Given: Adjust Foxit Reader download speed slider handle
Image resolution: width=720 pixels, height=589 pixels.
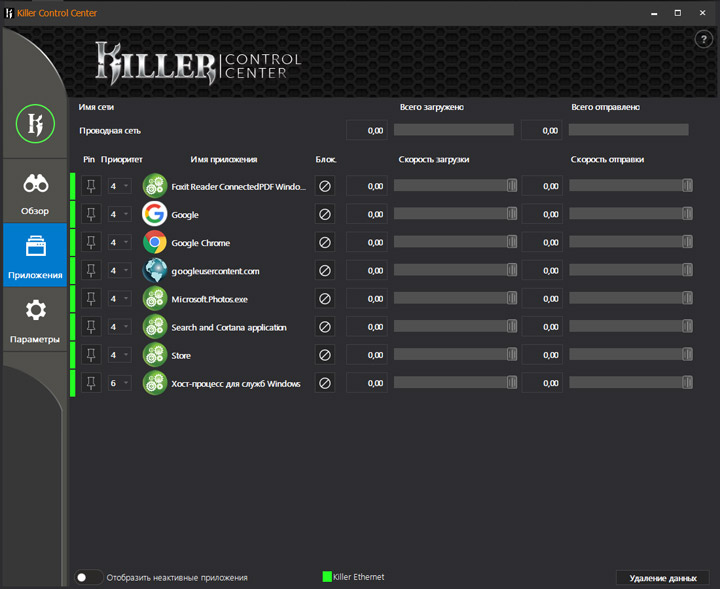Looking at the screenshot, I should pyautogui.click(x=512, y=185).
